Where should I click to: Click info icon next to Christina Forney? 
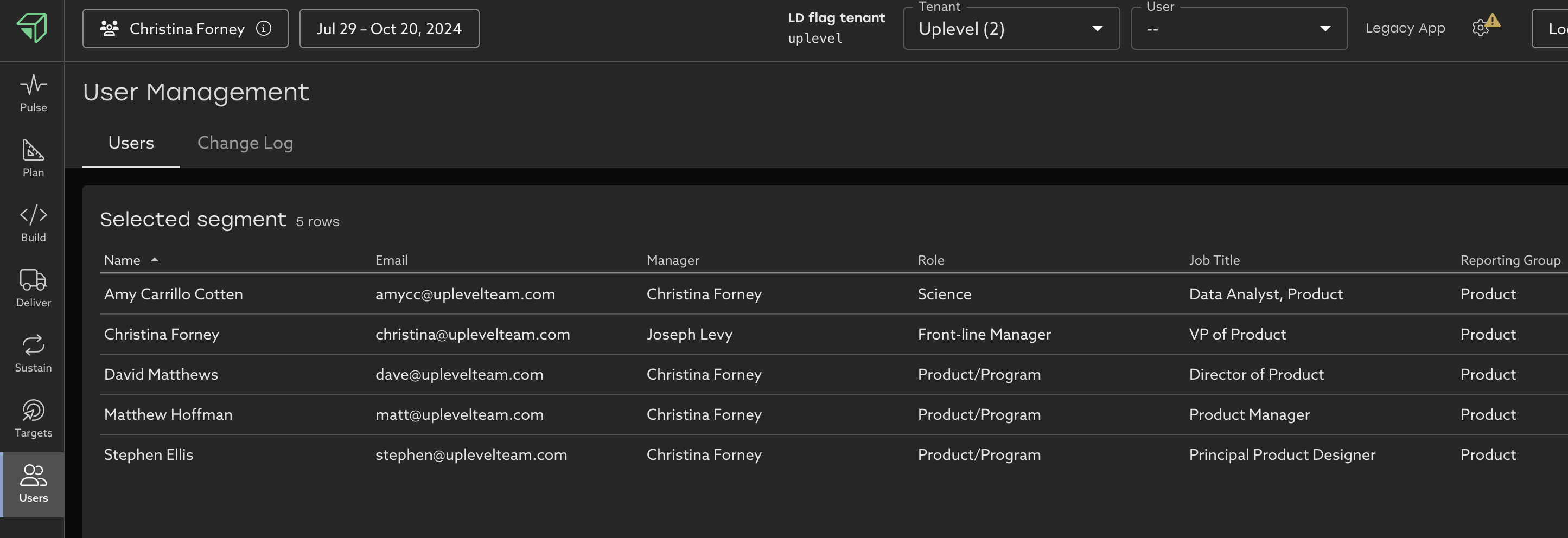264,29
